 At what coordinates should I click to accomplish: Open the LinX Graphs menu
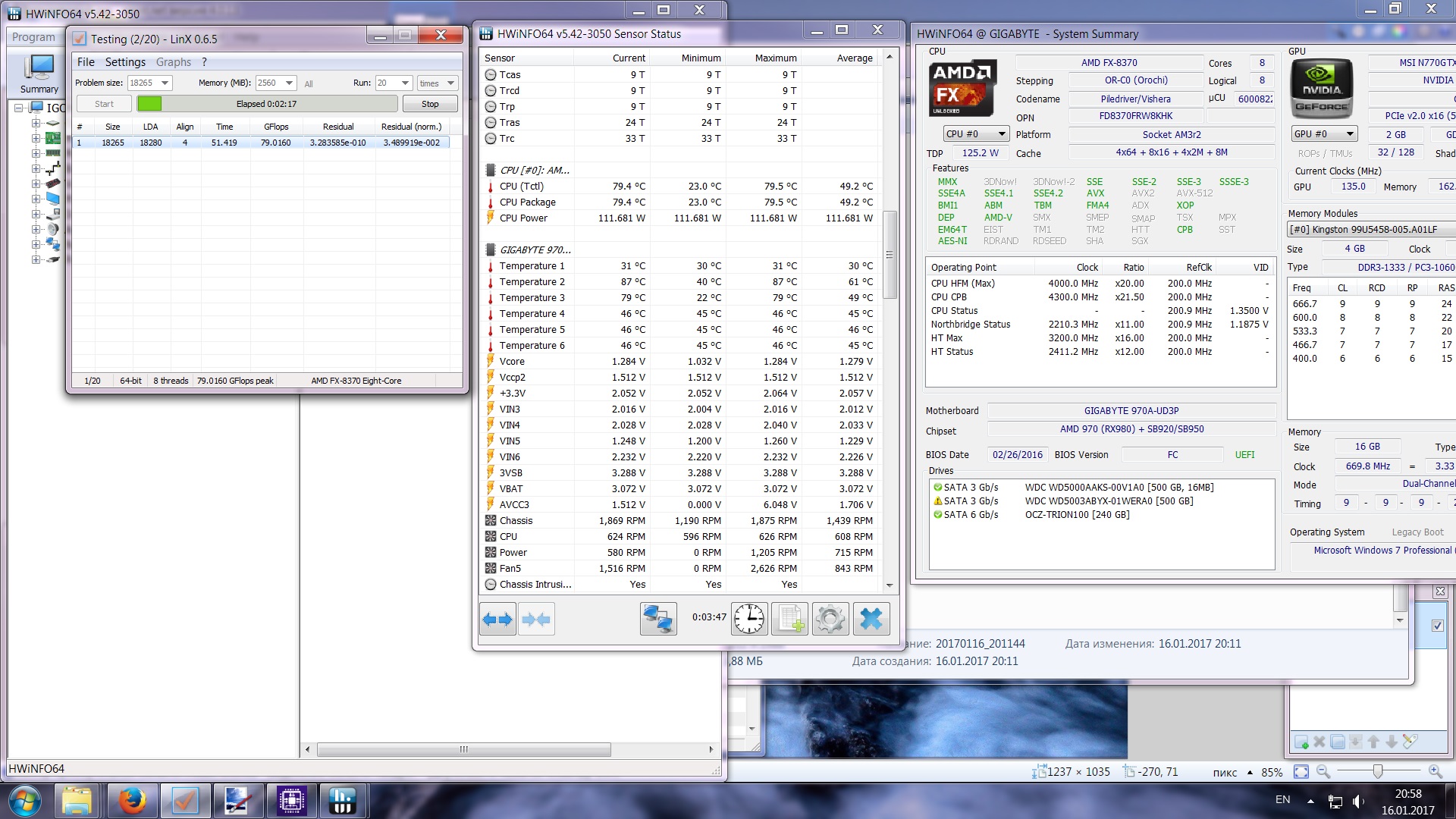tap(173, 62)
